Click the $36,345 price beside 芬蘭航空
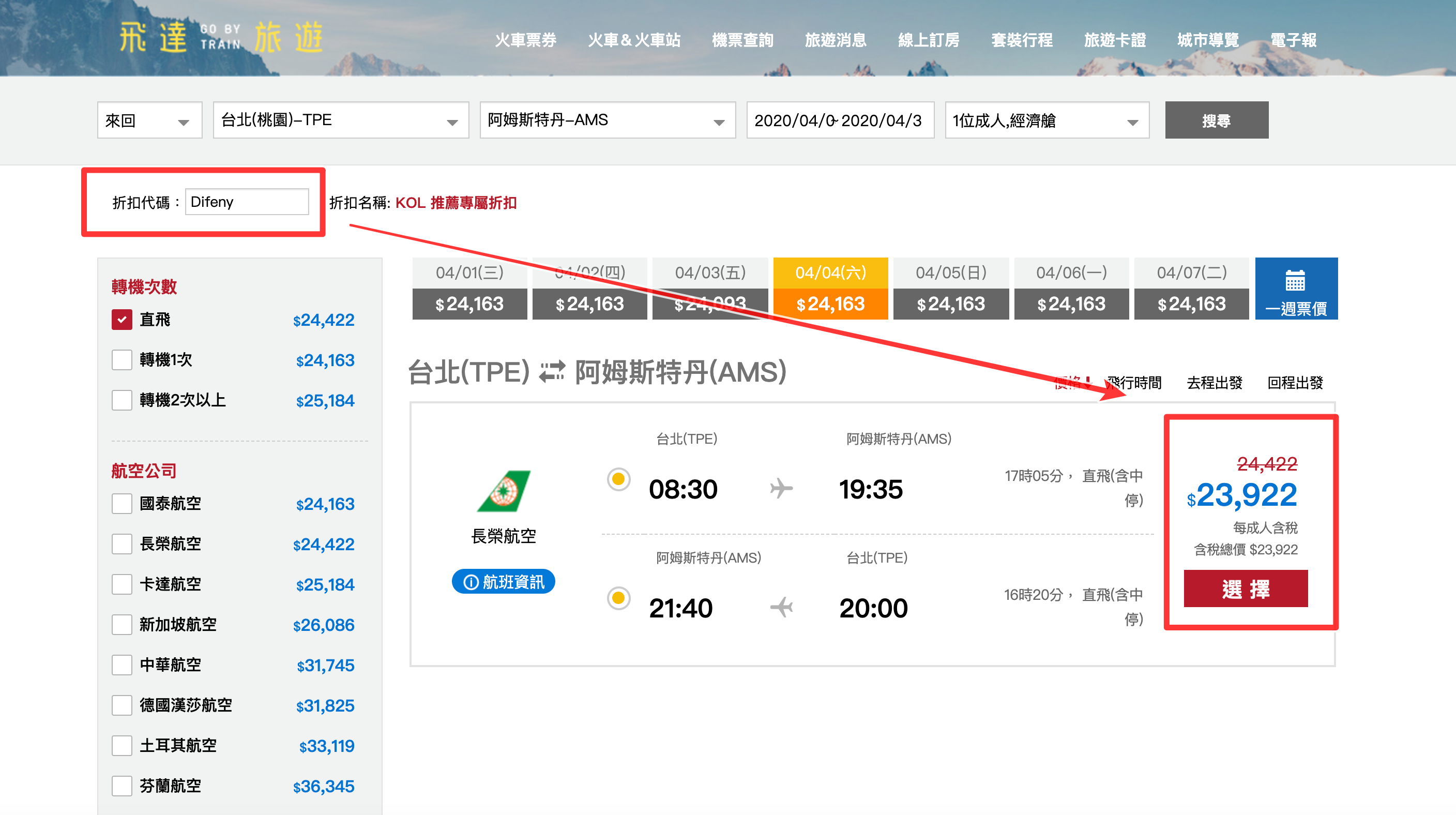This screenshot has height=815, width=1456. tap(324, 786)
